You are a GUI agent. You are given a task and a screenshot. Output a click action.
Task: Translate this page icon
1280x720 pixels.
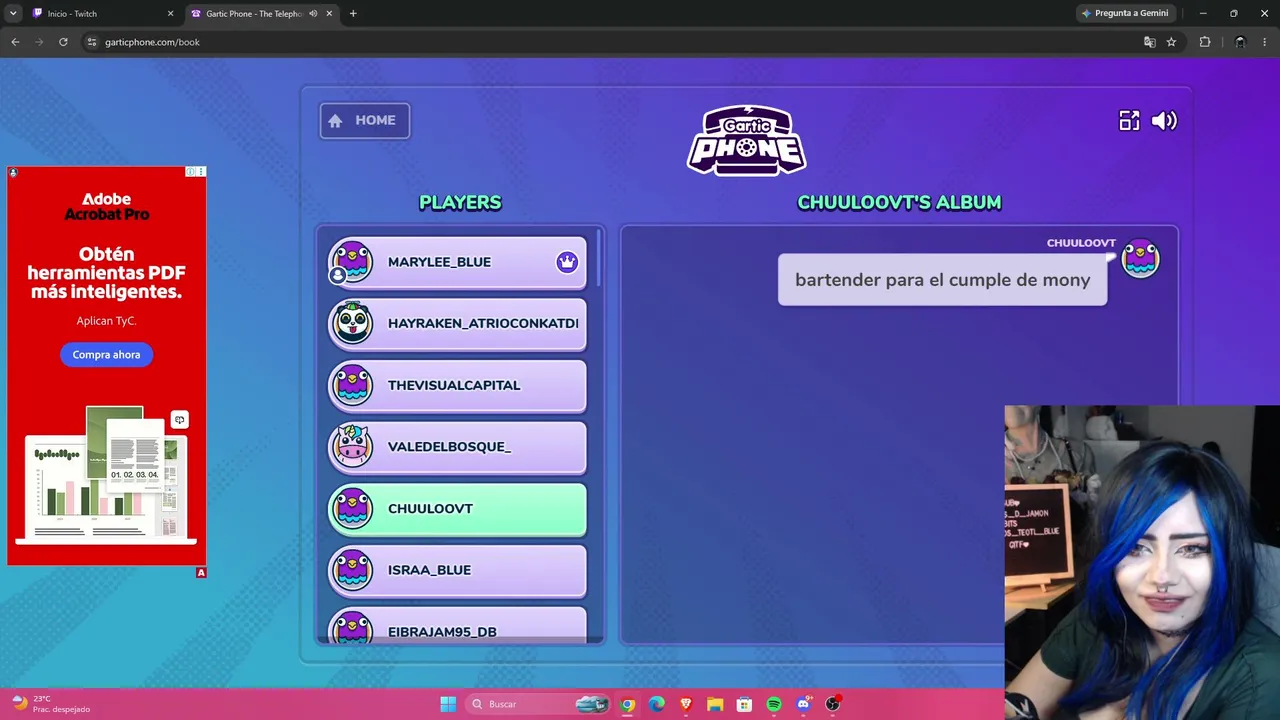(x=1149, y=42)
